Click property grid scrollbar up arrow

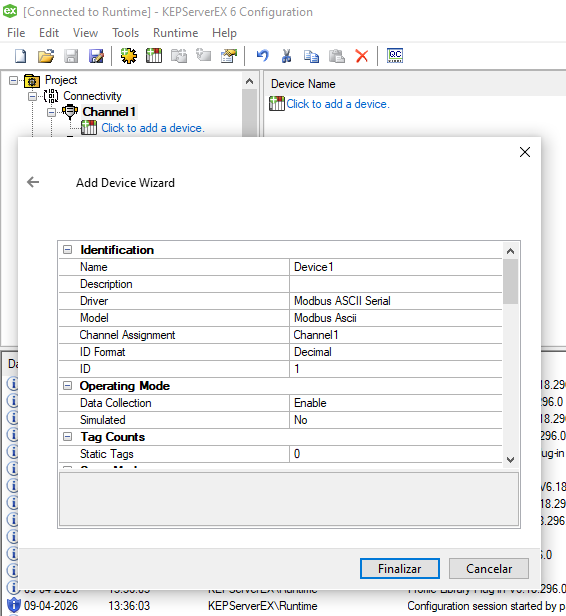coord(510,251)
